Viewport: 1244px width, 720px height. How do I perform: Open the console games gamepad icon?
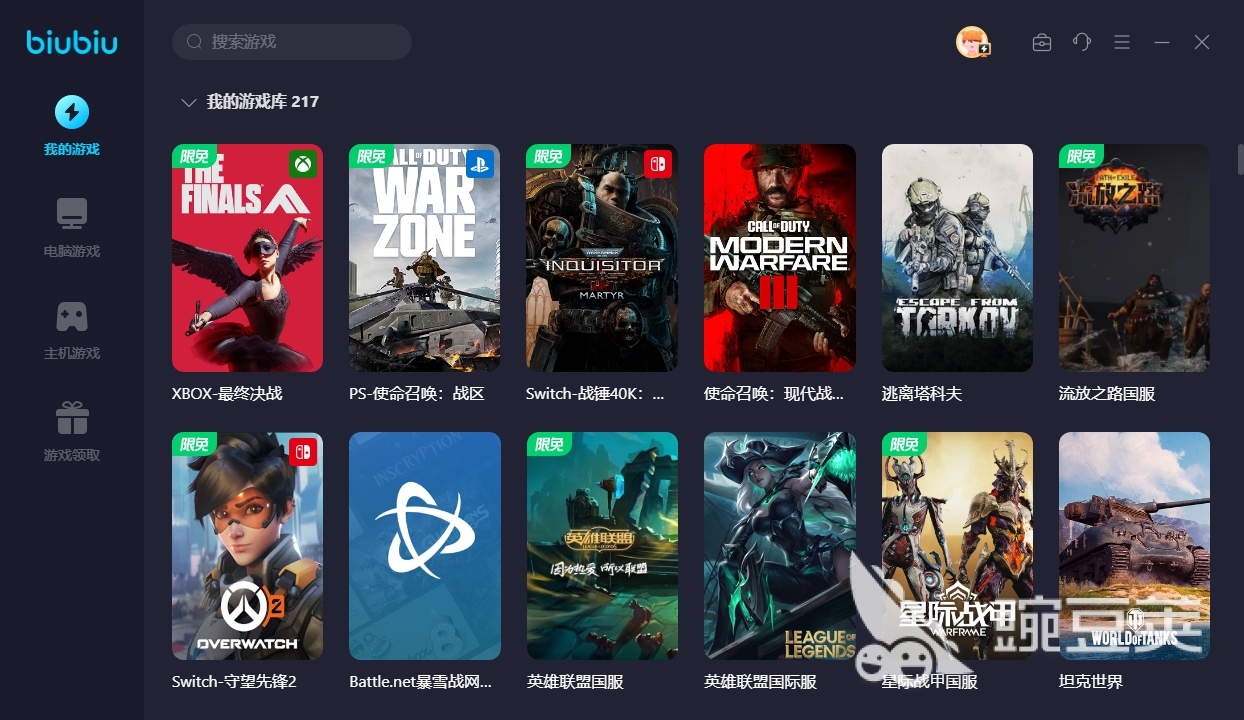72,316
